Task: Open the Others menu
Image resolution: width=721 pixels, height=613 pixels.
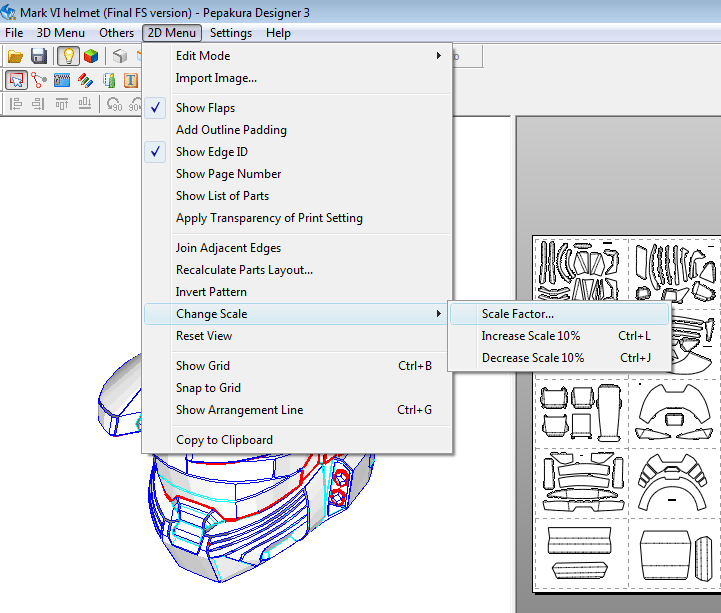Action: tap(116, 33)
